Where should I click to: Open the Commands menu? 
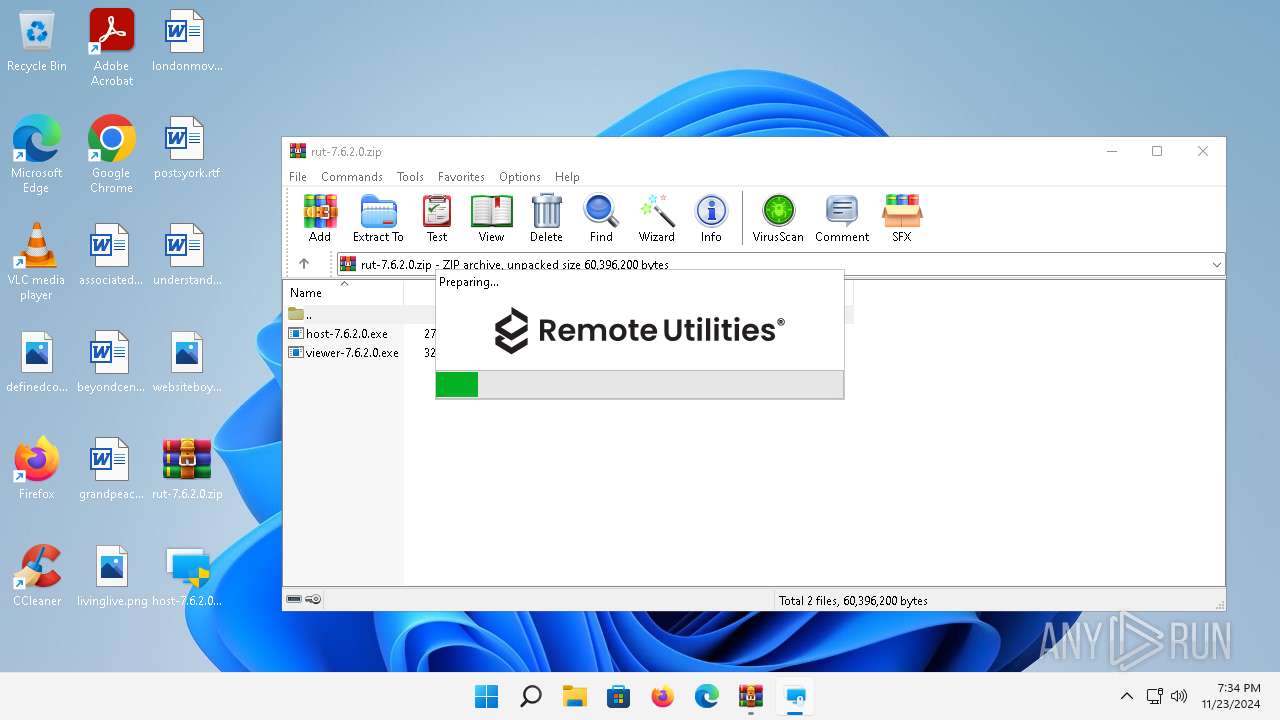352,177
